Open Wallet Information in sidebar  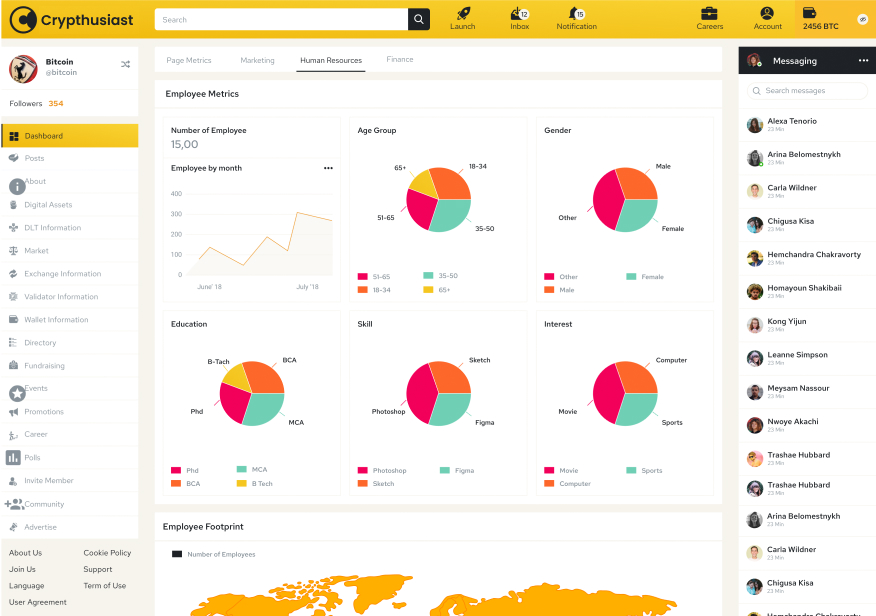pos(56,320)
